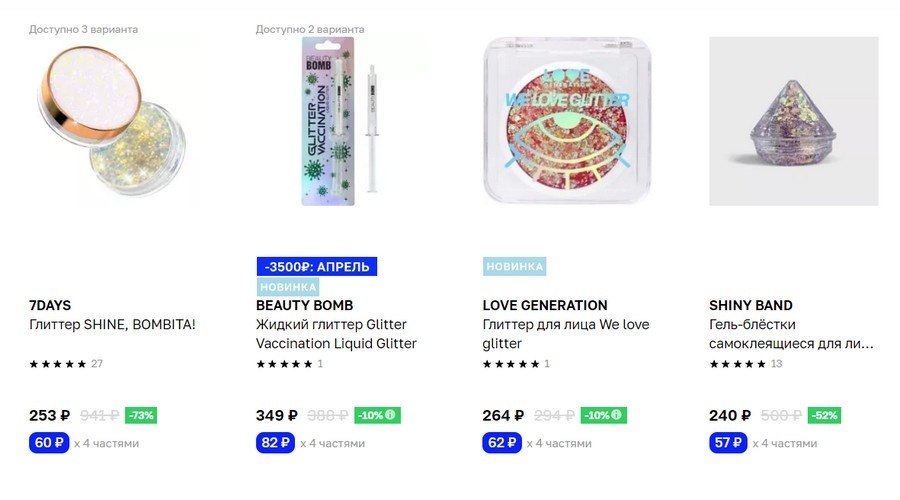
Task: Click the -3500₽: АПРЕЛЬ promo badge
Action: click(317, 266)
